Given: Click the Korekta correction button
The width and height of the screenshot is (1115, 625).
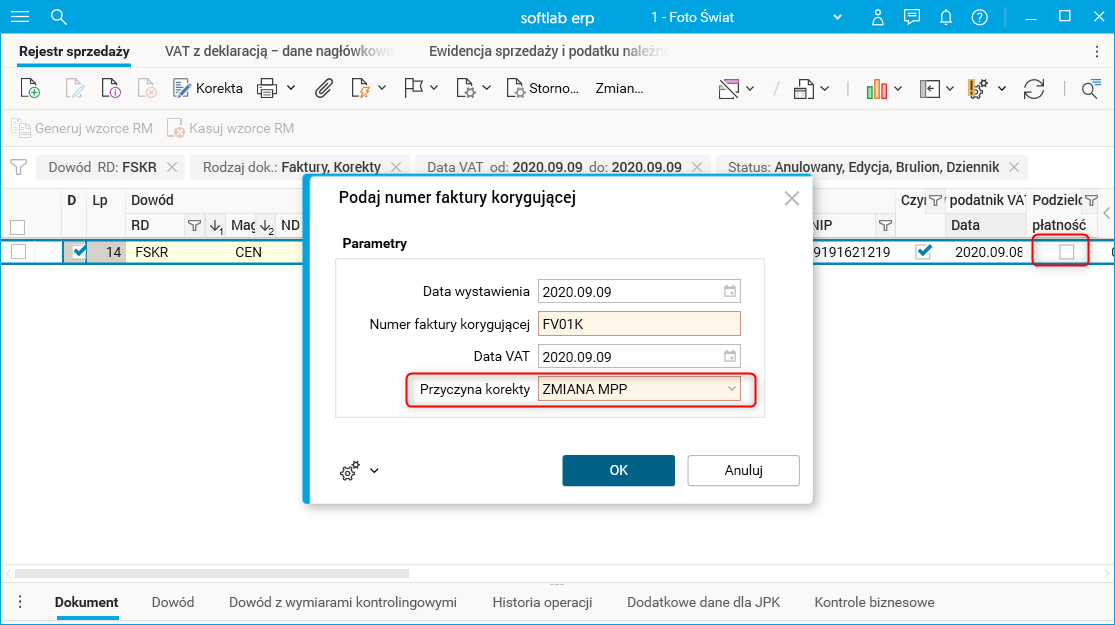Looking at the screenshot, I should pos(208,88).
